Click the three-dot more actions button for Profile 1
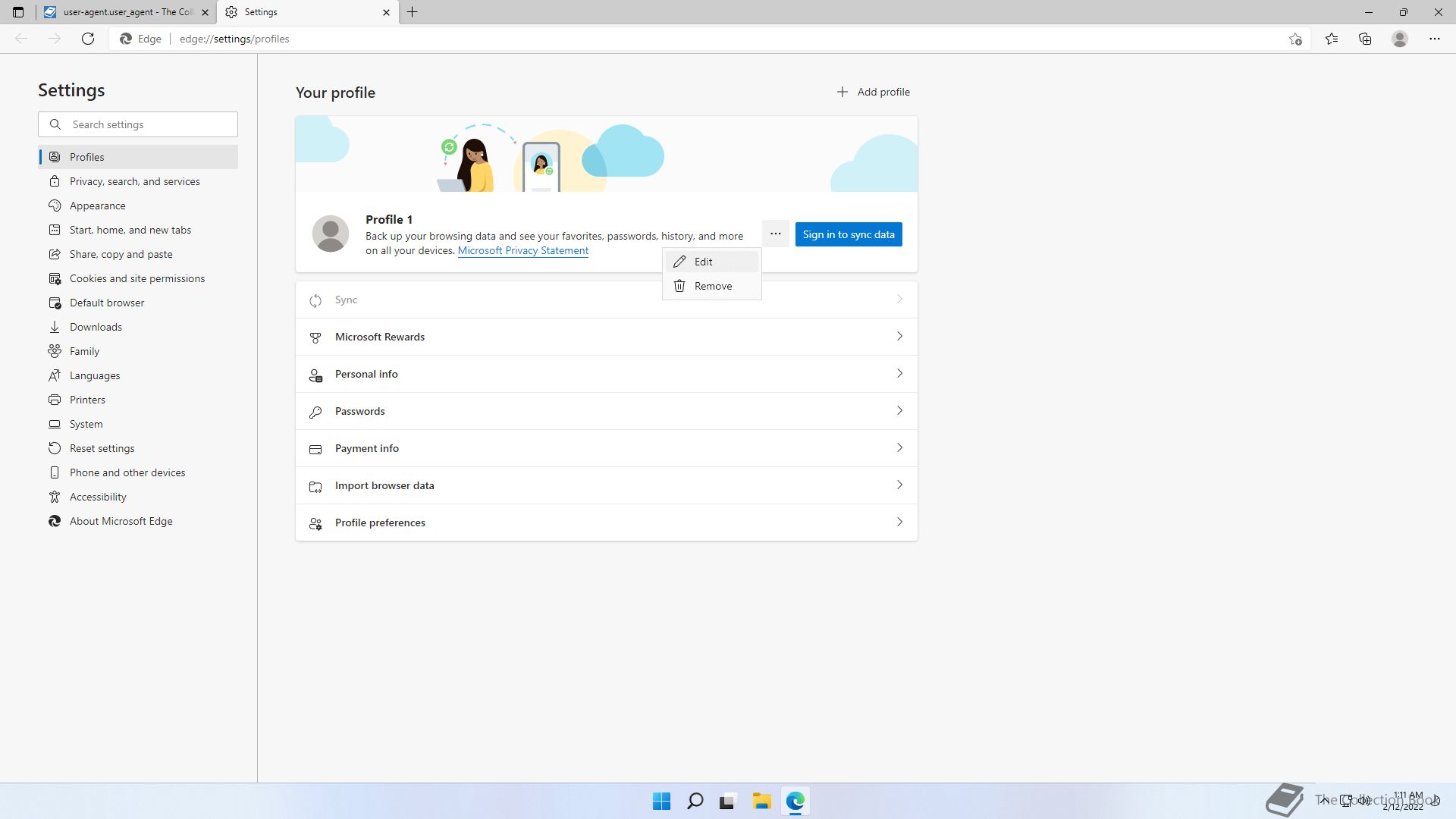Viewport: 1456px width, 819px height. coord(775,234)
